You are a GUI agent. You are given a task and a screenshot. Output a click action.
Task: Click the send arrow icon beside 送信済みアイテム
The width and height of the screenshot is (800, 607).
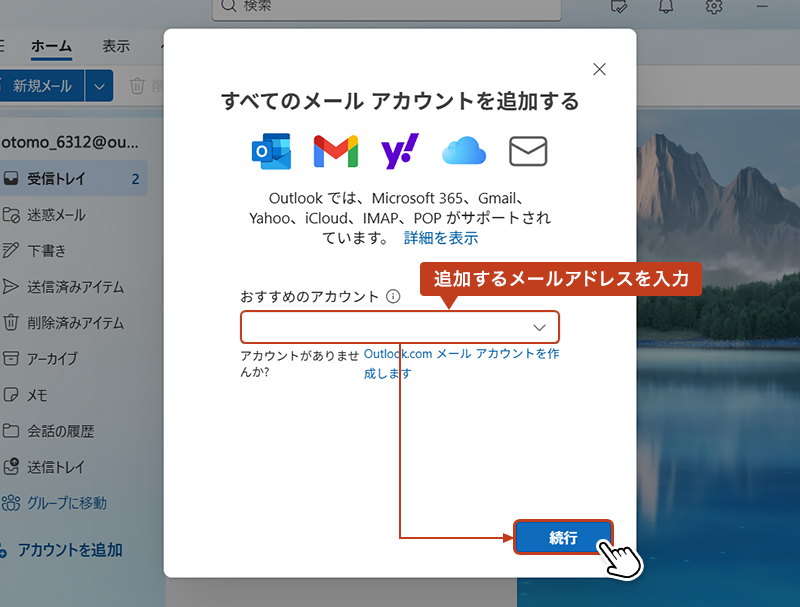tap(10, 287)
